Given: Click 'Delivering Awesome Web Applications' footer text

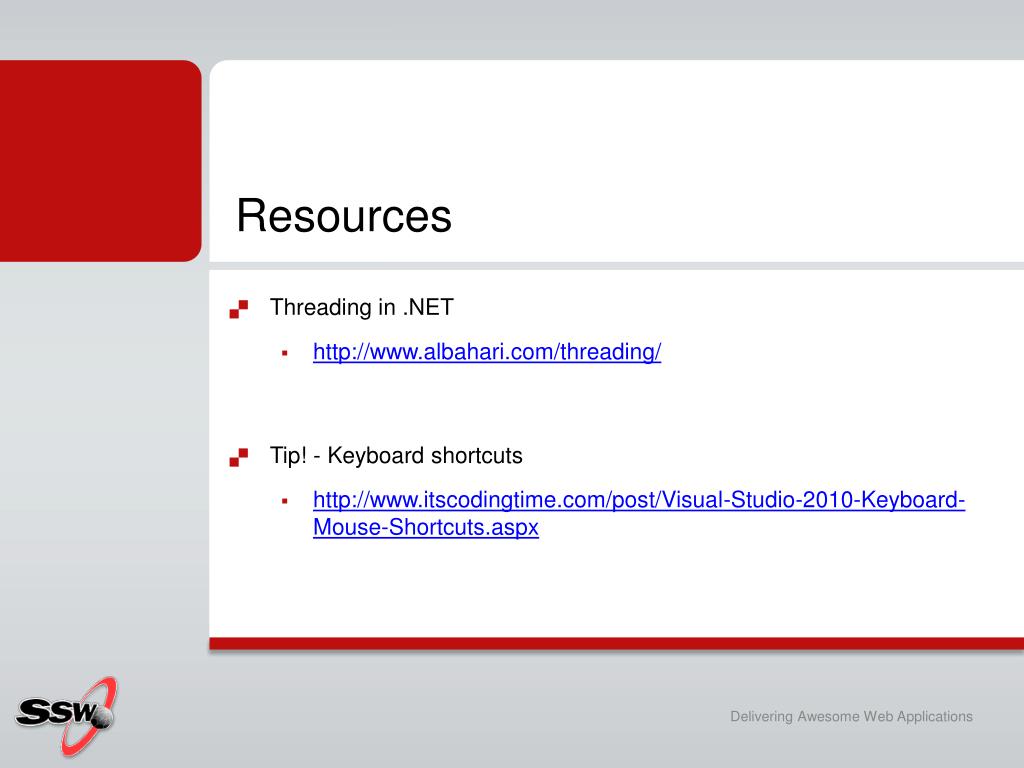Looking at the screenshot, I should [851, 716].
